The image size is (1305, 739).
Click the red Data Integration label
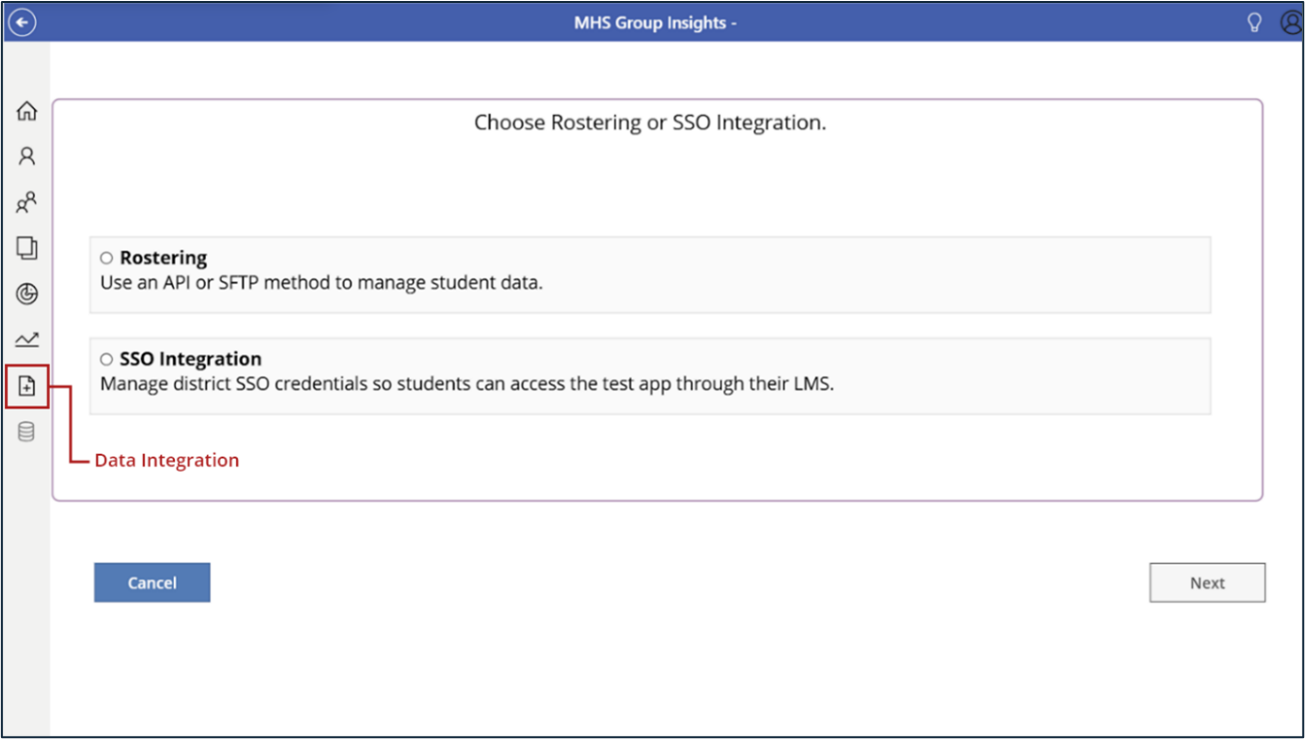[167, 461]
